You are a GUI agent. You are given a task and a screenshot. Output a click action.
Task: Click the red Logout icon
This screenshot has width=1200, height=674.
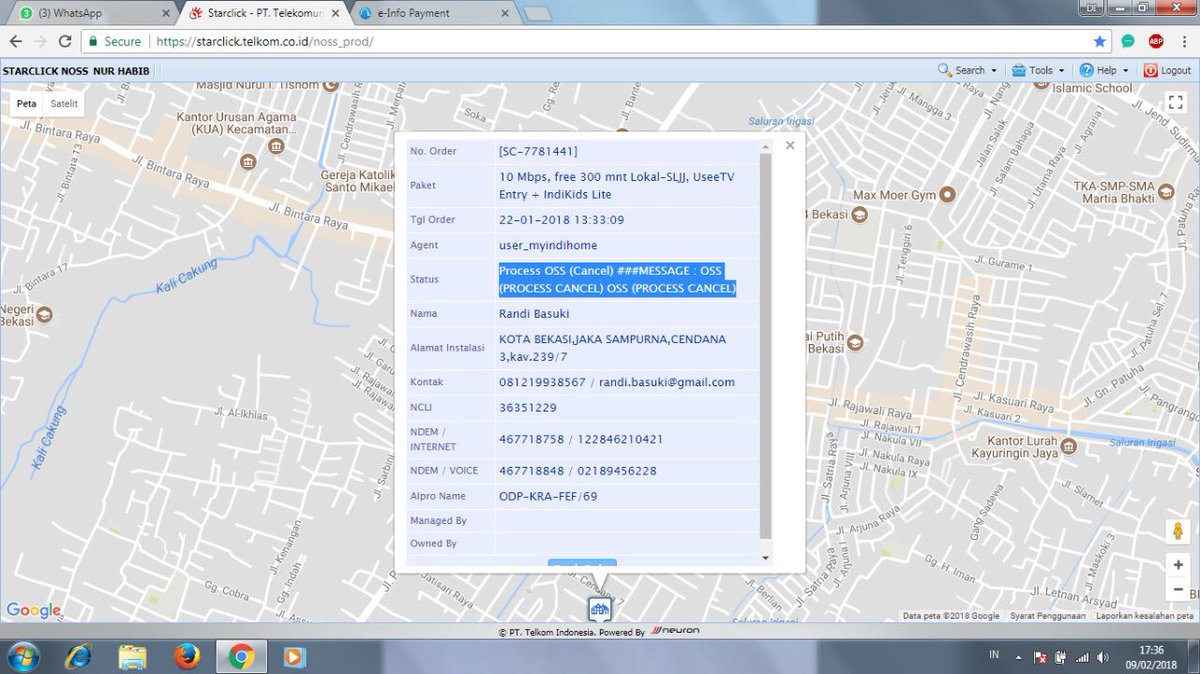click(x=1151, y=70)
